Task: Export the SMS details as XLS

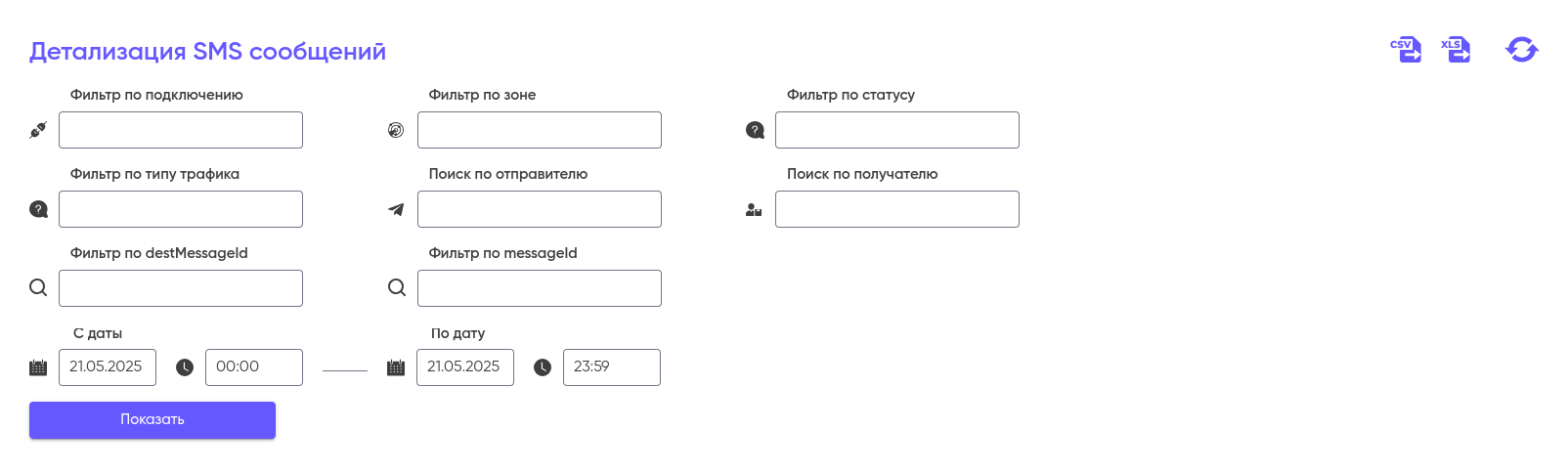Action: click(1456, 50)
